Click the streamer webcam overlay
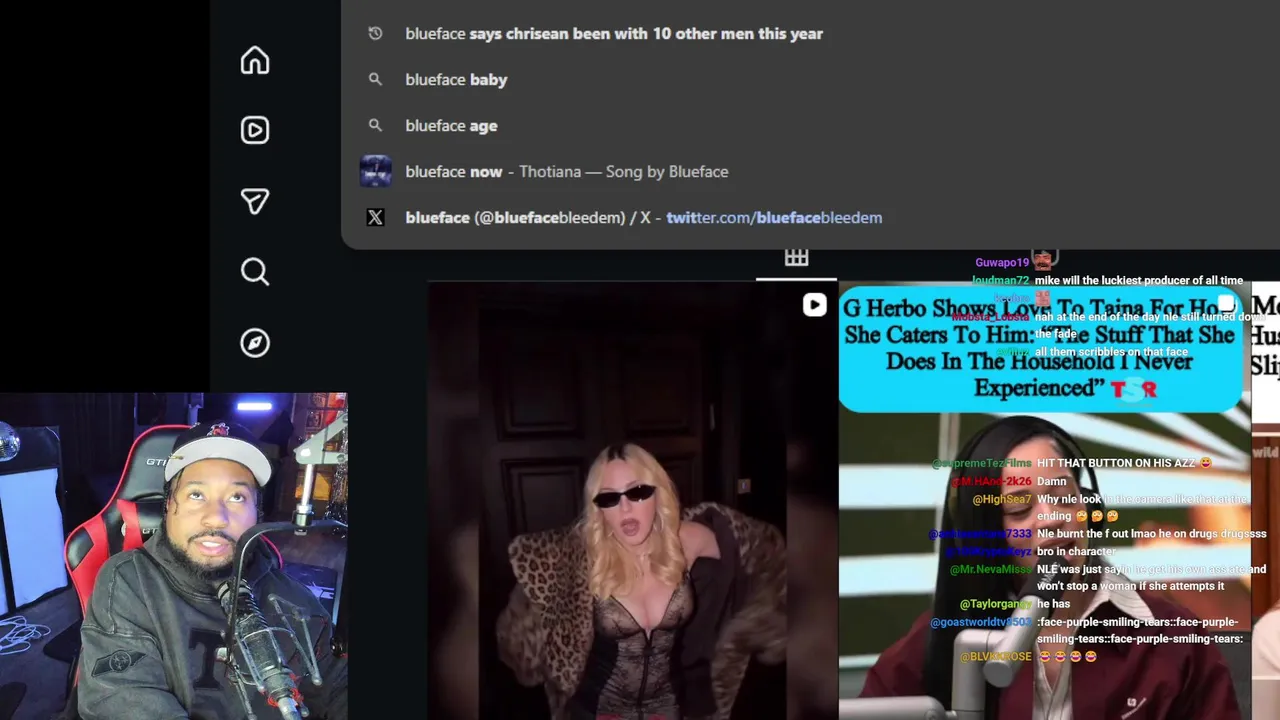 (174, 556)
